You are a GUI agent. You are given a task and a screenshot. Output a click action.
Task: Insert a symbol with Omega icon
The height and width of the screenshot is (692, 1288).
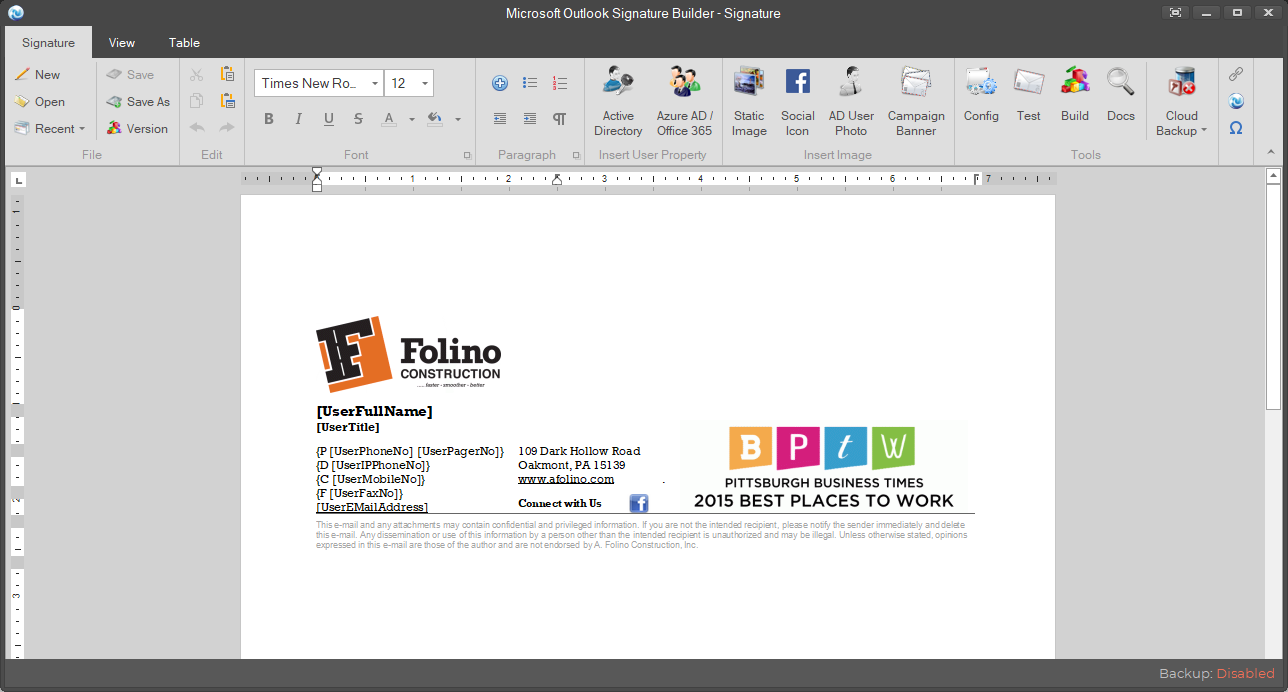[x=1236, y=128]
